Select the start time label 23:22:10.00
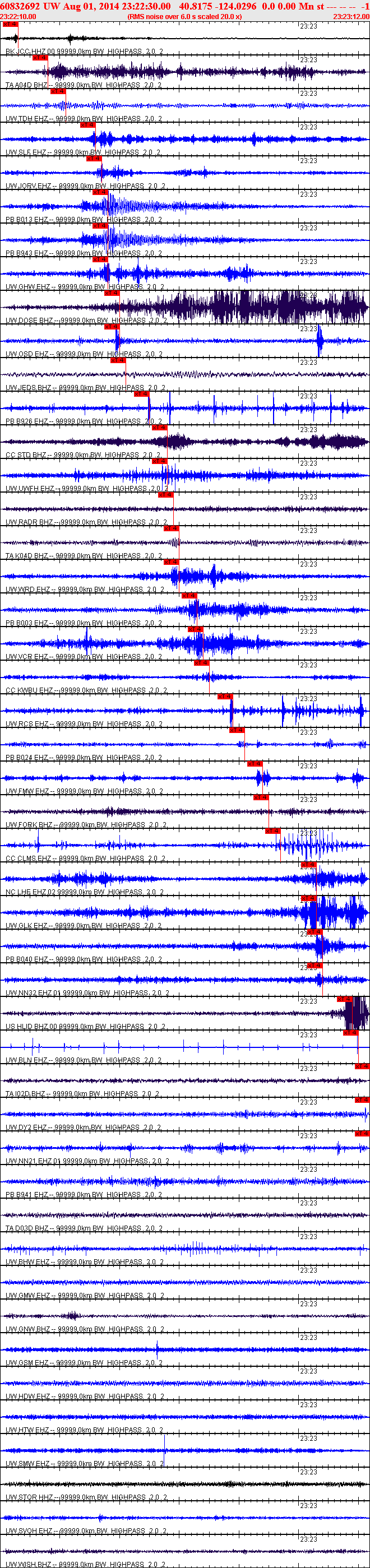370x1568 pixels. 18,16
